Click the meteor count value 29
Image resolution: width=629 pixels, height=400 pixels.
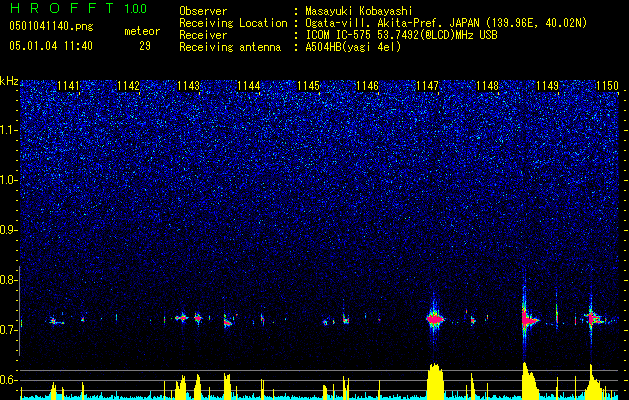pyautogui.click(x=145, y=46)
